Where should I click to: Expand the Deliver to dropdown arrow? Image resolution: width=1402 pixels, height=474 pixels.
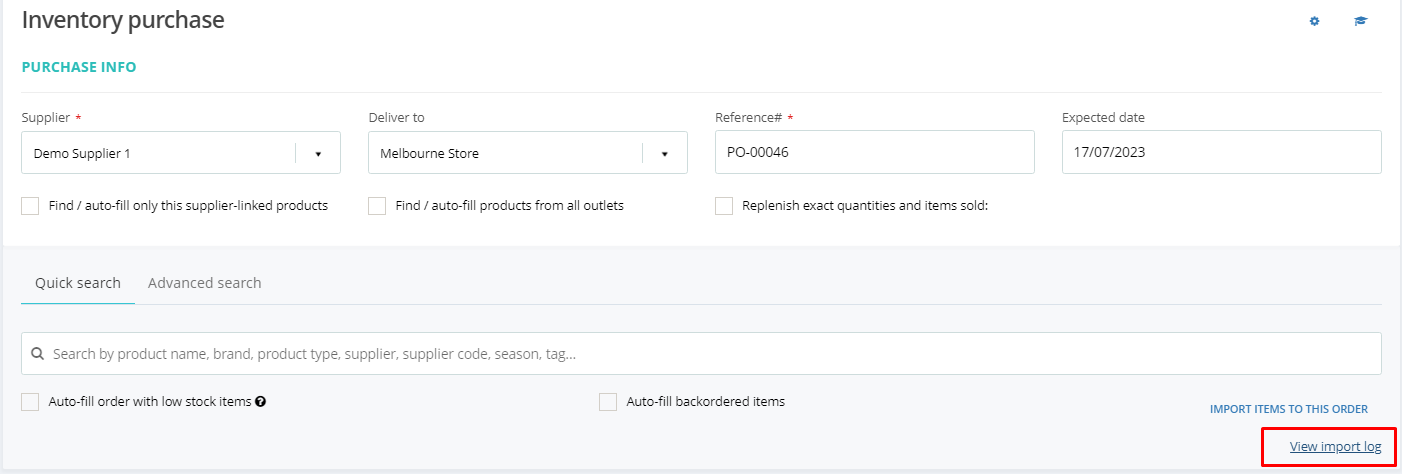(x=665, y=154)
